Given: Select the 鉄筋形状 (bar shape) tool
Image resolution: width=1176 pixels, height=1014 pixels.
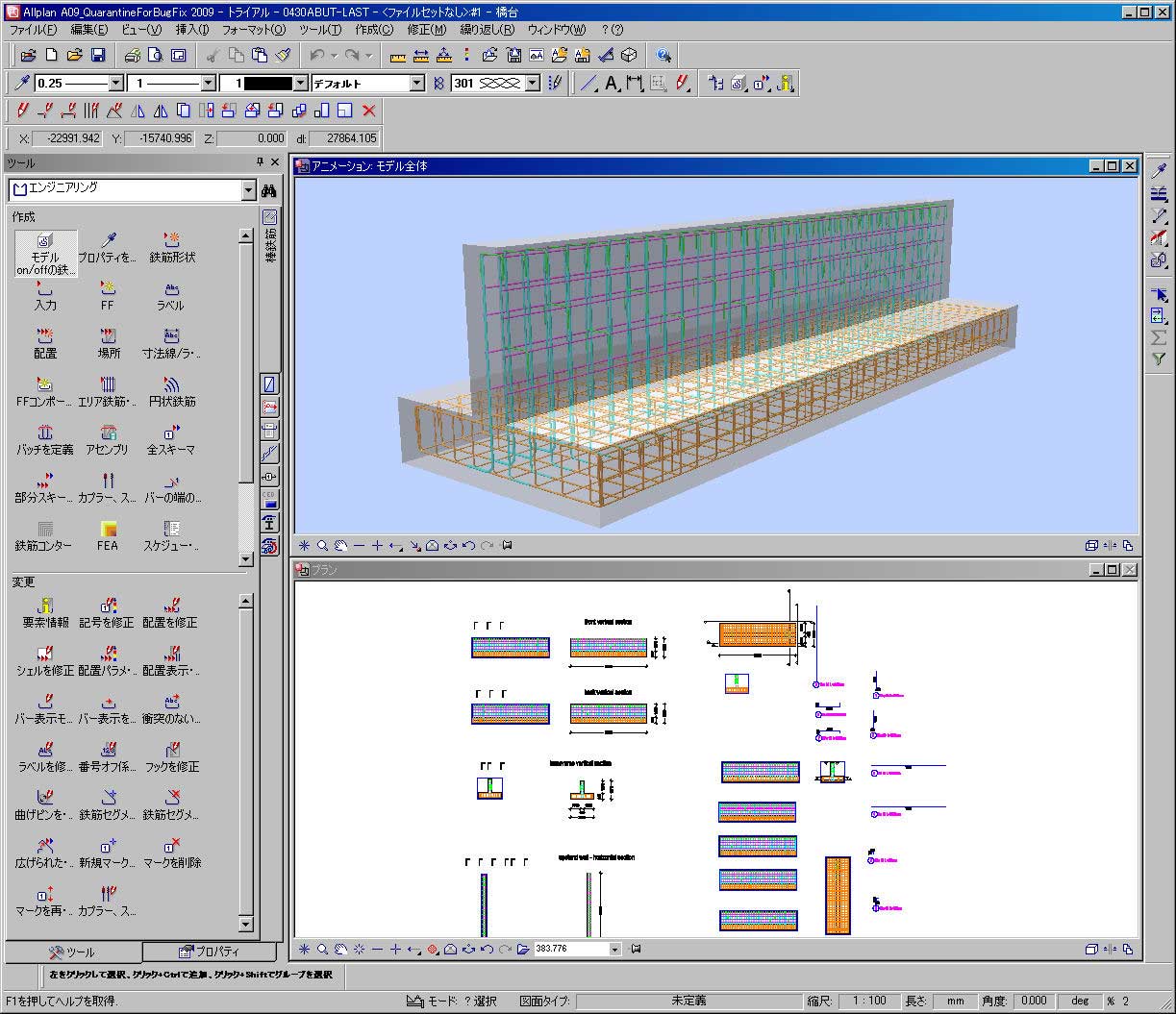Looking at the screenshot, I should pos(171,247).
